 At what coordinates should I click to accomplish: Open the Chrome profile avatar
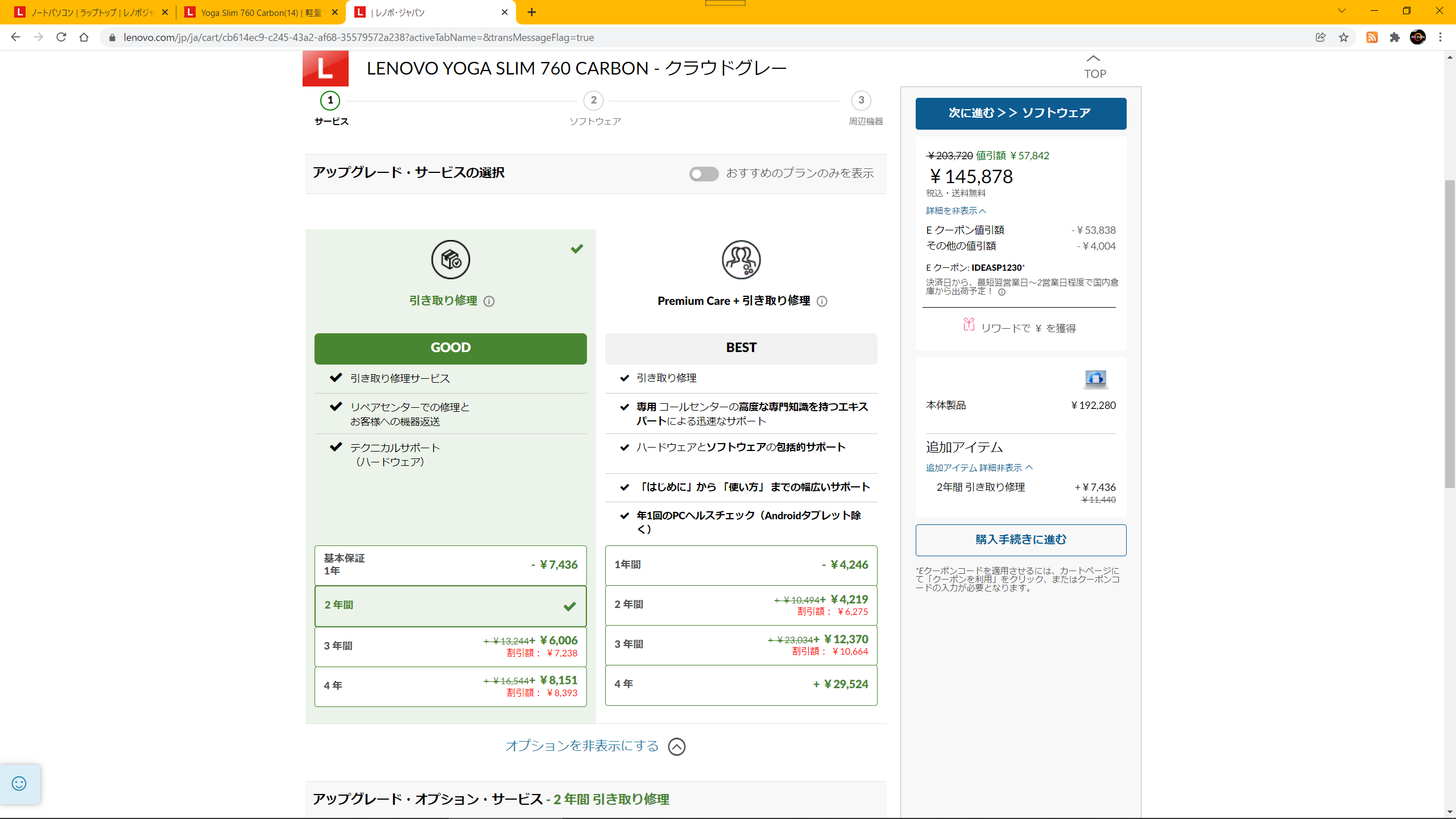[x=1418, y=37]
